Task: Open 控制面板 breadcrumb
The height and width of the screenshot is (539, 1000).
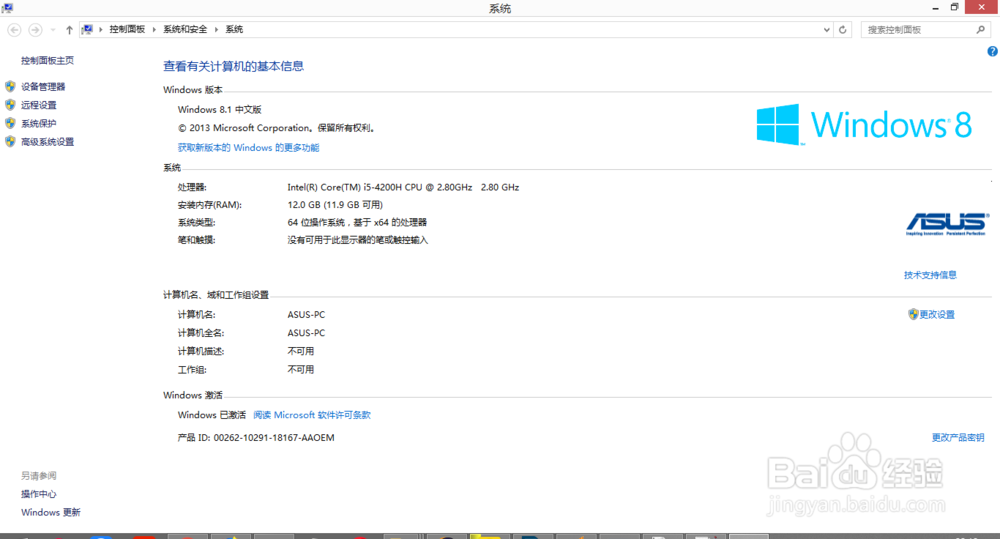Action: 127,29
